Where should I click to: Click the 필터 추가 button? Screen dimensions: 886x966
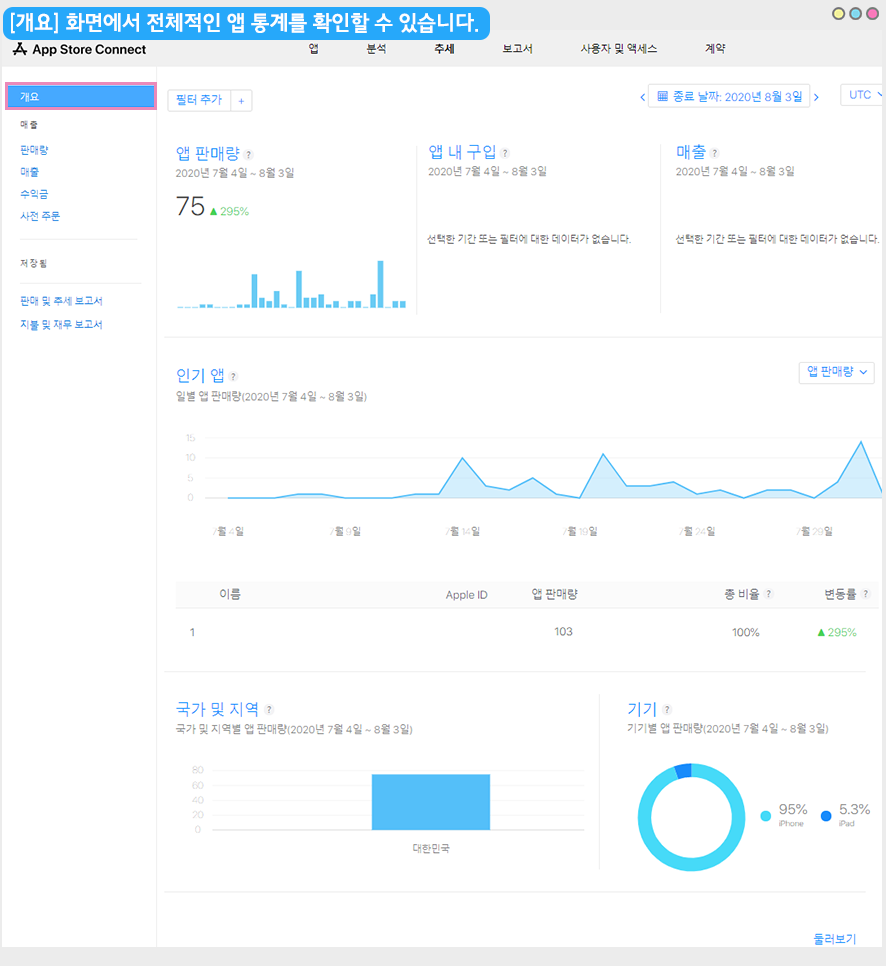(199, 100)
